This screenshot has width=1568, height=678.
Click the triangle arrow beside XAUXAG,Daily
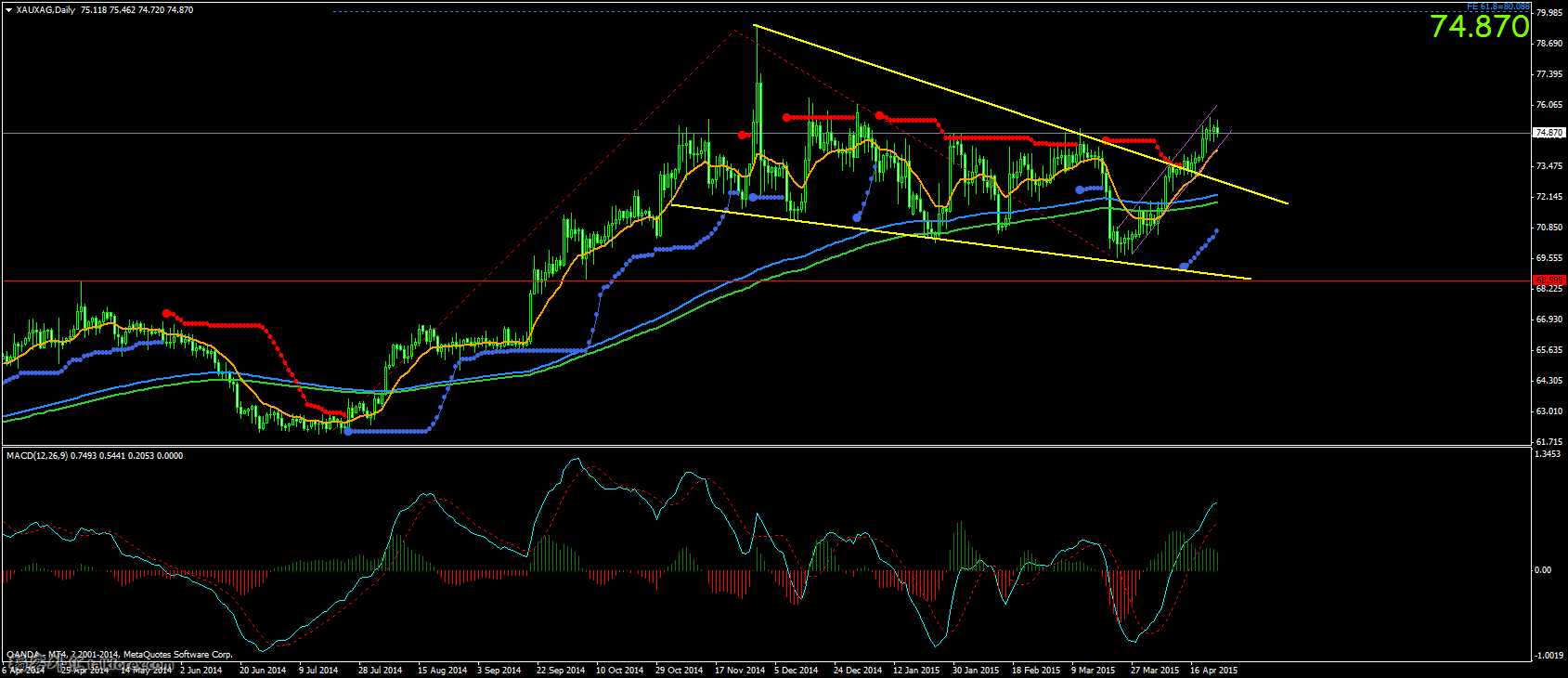point(8,10)
